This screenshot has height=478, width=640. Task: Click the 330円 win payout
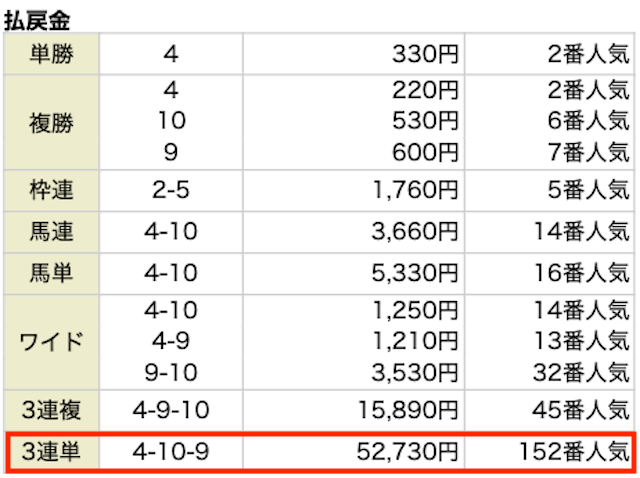pyautogui.click(x=425, y=54)
